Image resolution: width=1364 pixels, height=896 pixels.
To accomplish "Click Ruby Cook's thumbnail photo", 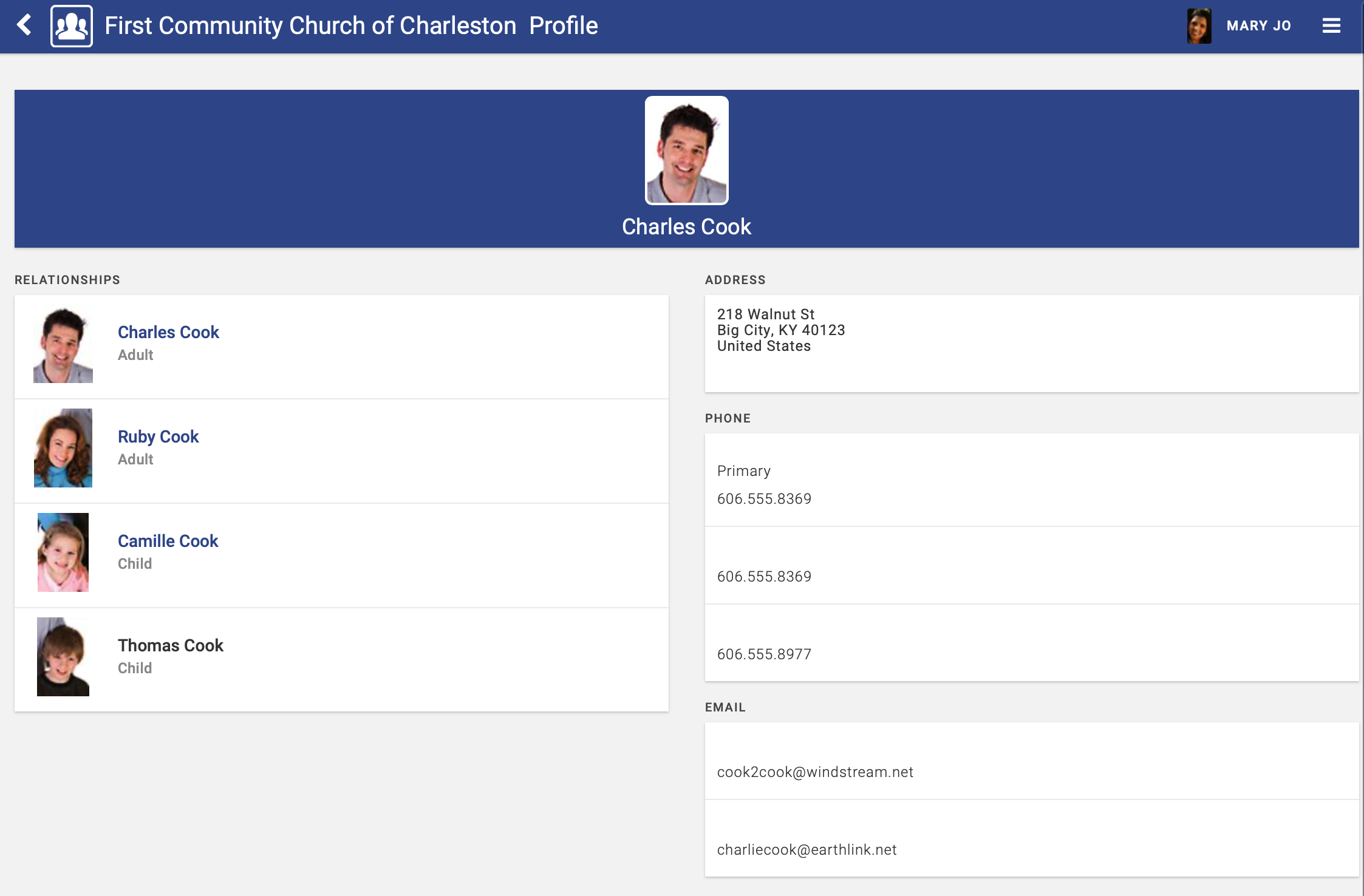I will pos(63,448).
